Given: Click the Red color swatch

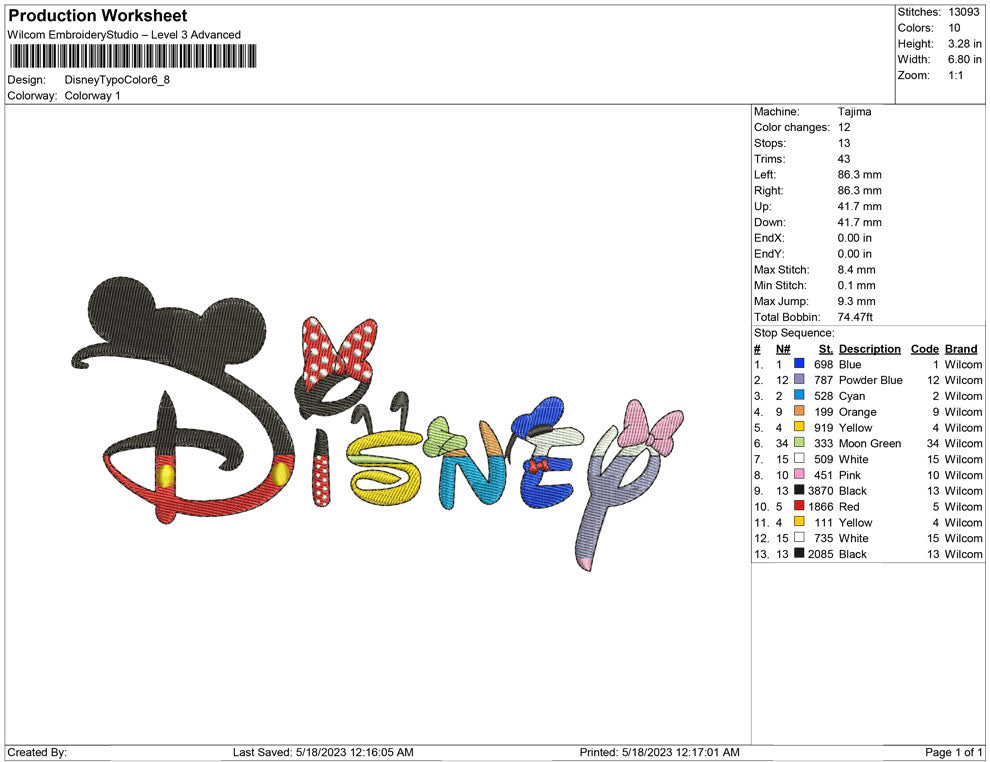Looking at the screenshot, I should (x=799, y=506).
